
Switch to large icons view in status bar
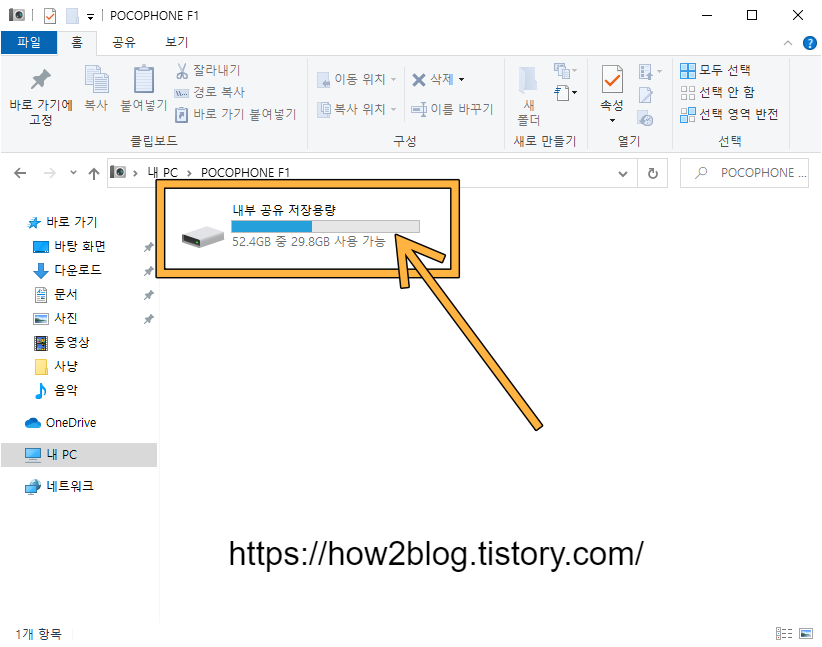coord(806,633)
